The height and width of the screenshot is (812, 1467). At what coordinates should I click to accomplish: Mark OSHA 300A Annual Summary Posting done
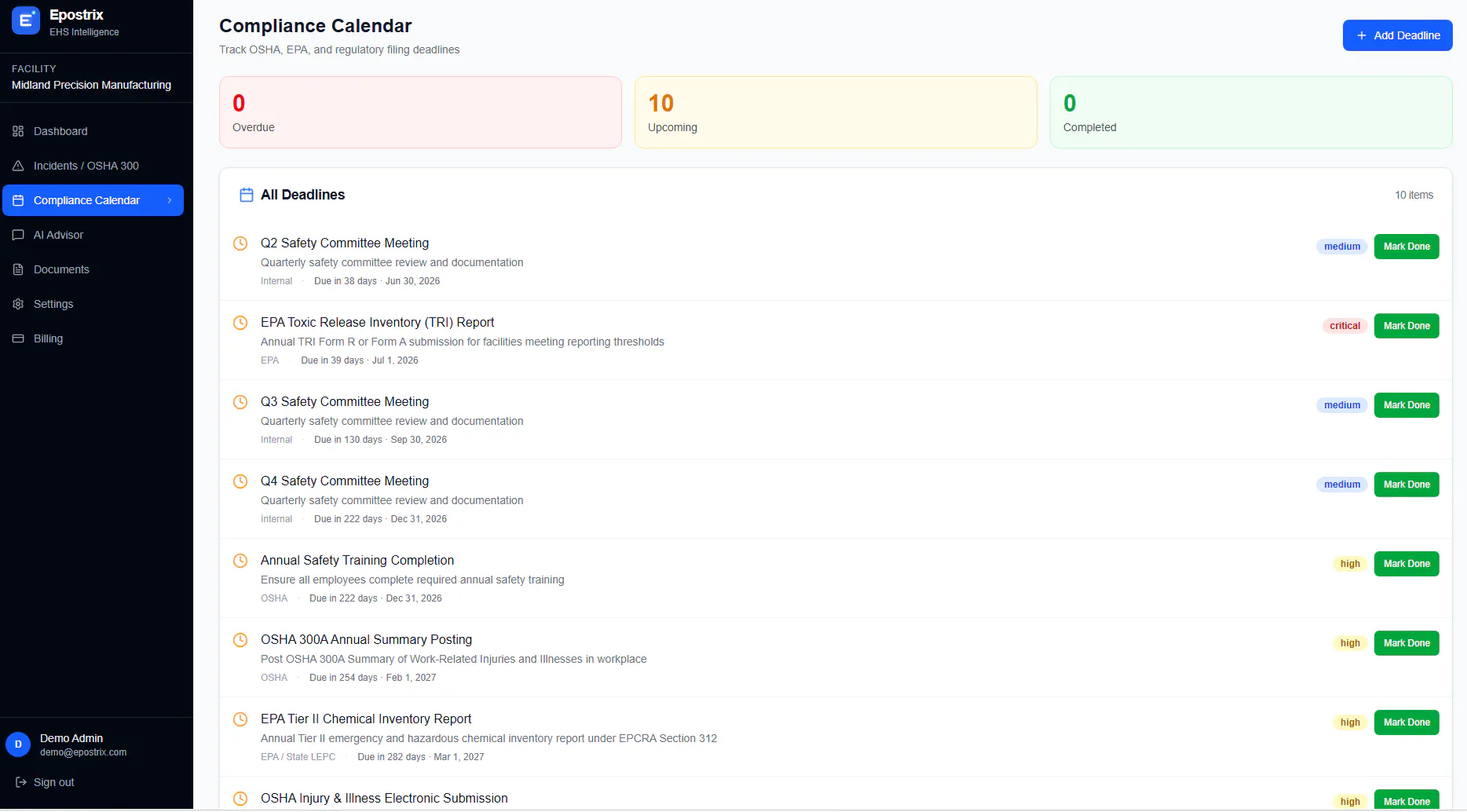(1407, 643)
